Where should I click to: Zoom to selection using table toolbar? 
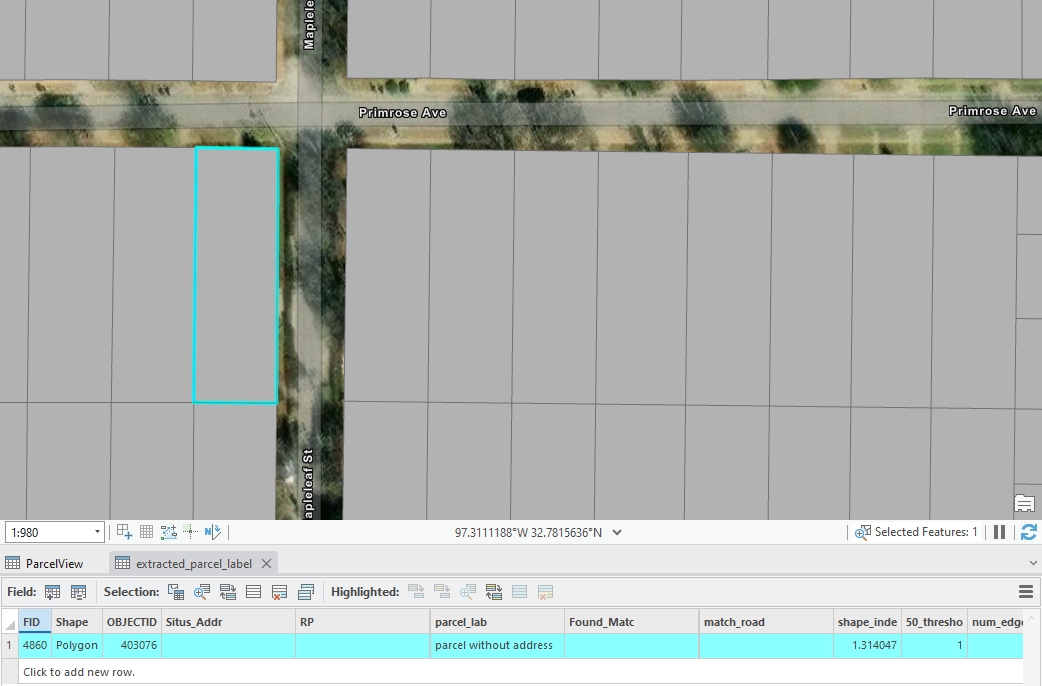click(x=202, y=592)
